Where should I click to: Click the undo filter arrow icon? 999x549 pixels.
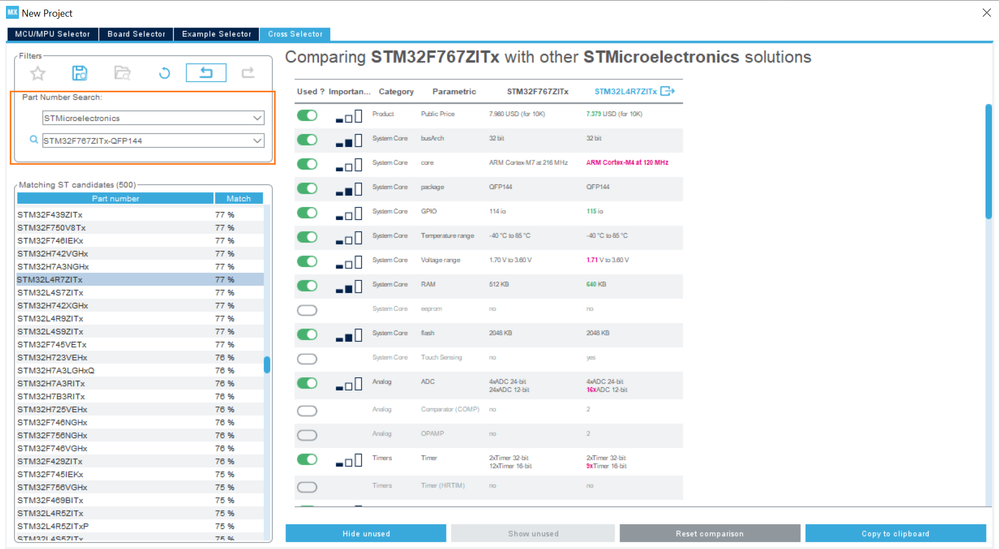(x=206, y=73)
